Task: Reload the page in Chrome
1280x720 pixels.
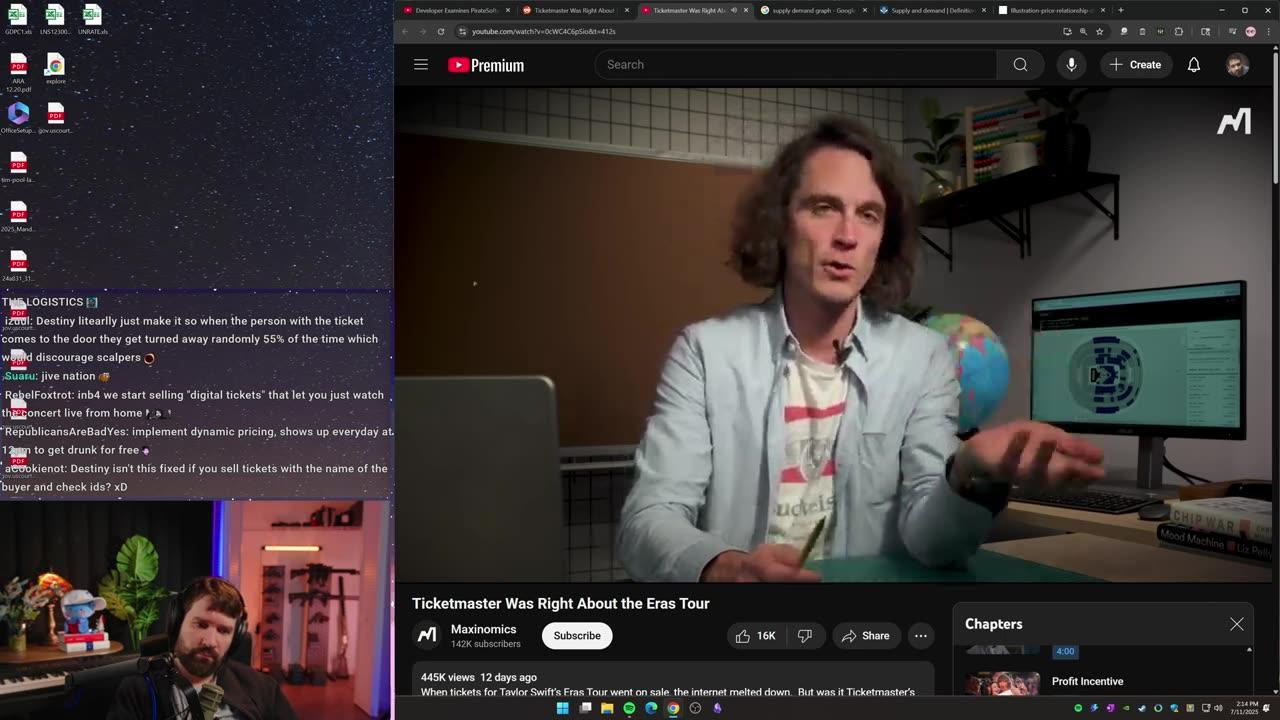Action: [x=440, y=31]
